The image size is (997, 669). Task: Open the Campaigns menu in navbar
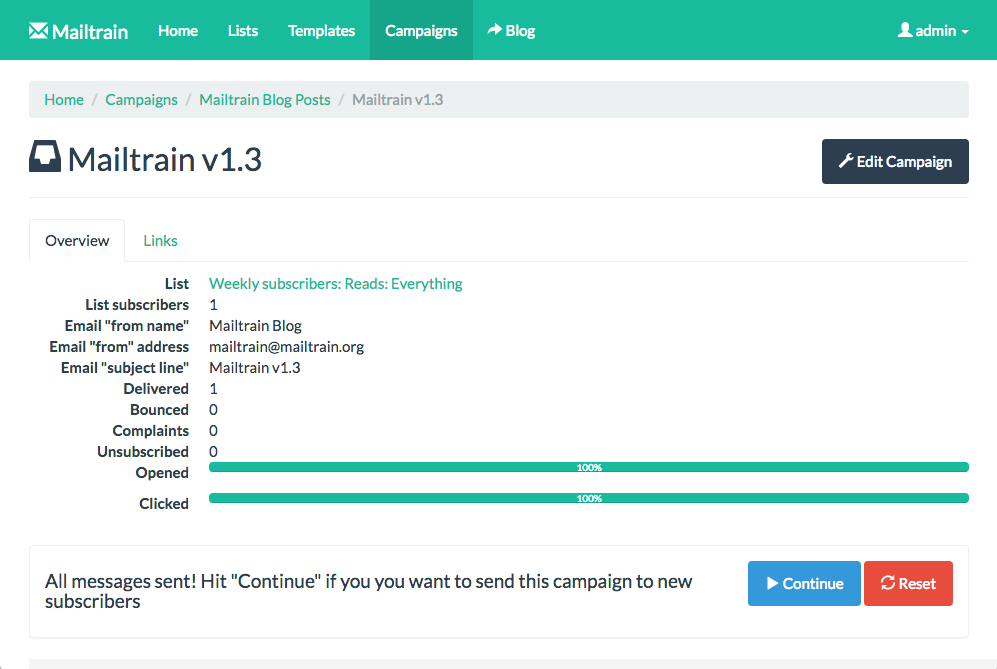[421, 30]
